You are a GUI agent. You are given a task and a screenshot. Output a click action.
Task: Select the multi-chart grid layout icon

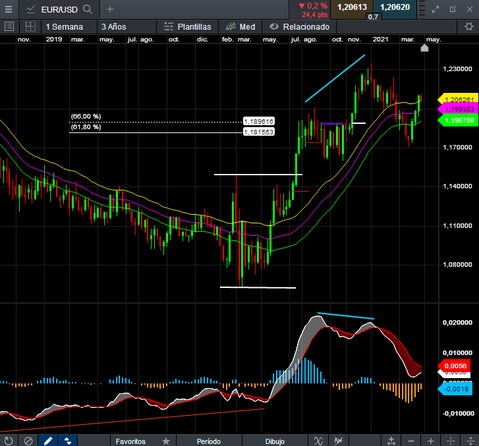point(30,26)
